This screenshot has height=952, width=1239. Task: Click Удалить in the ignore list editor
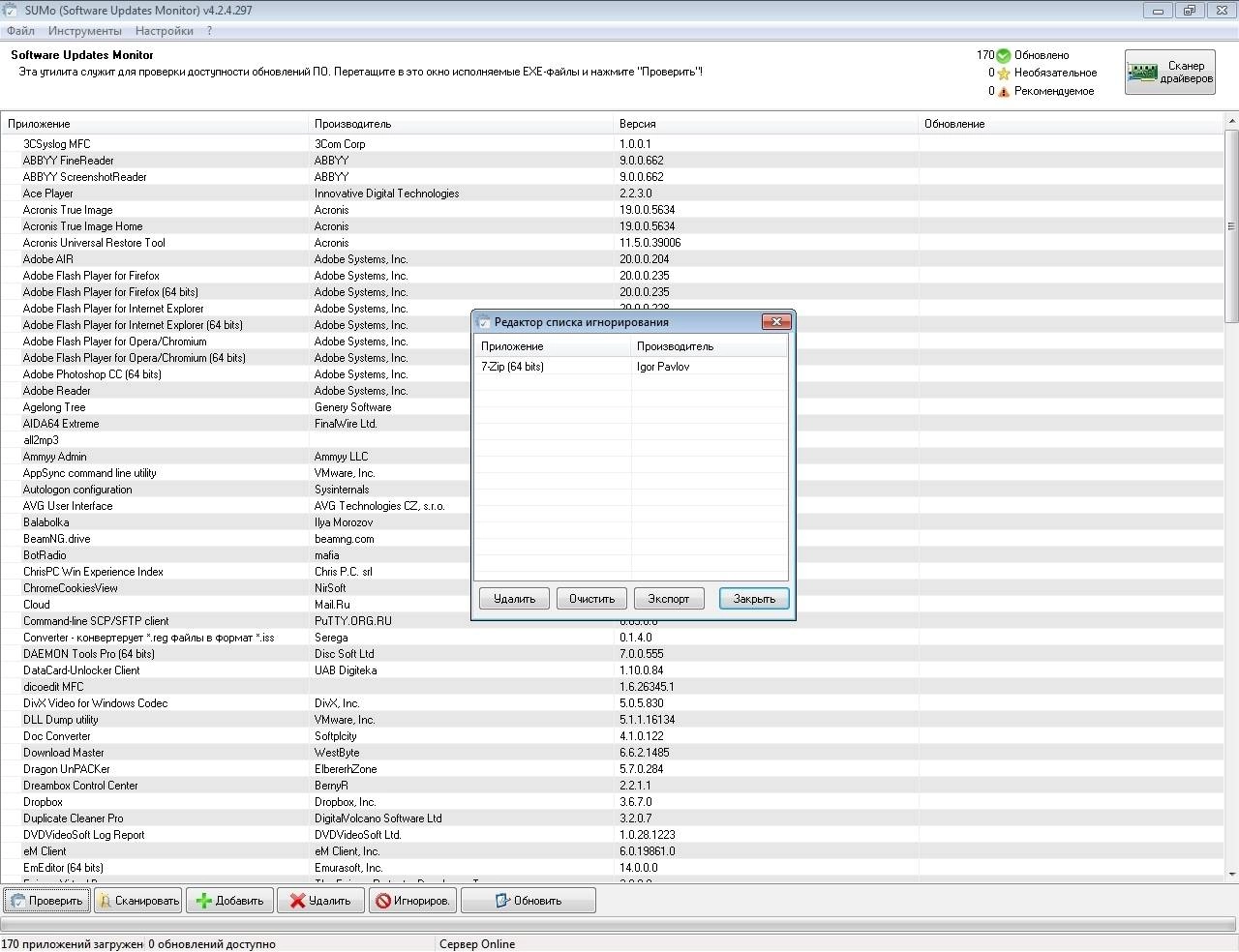tap(514, 599)
